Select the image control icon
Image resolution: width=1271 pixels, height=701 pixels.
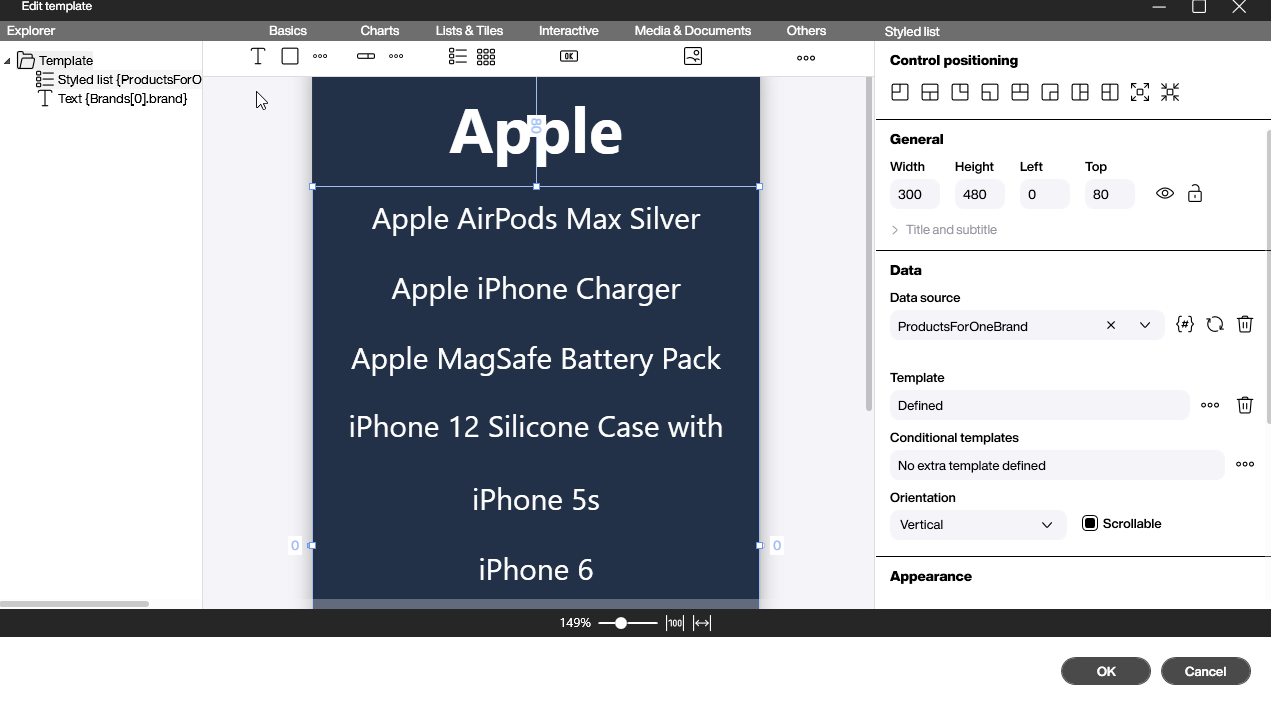[692, 57]
